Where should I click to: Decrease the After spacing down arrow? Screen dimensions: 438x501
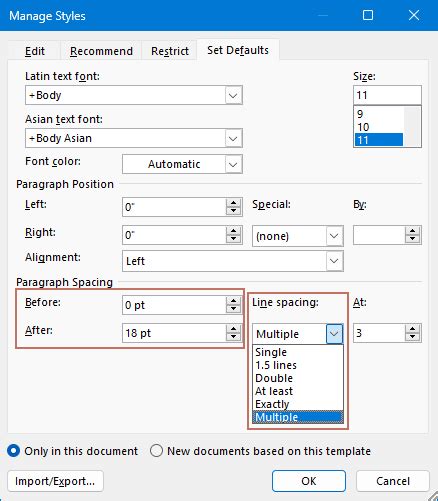(x=233, y=337)
